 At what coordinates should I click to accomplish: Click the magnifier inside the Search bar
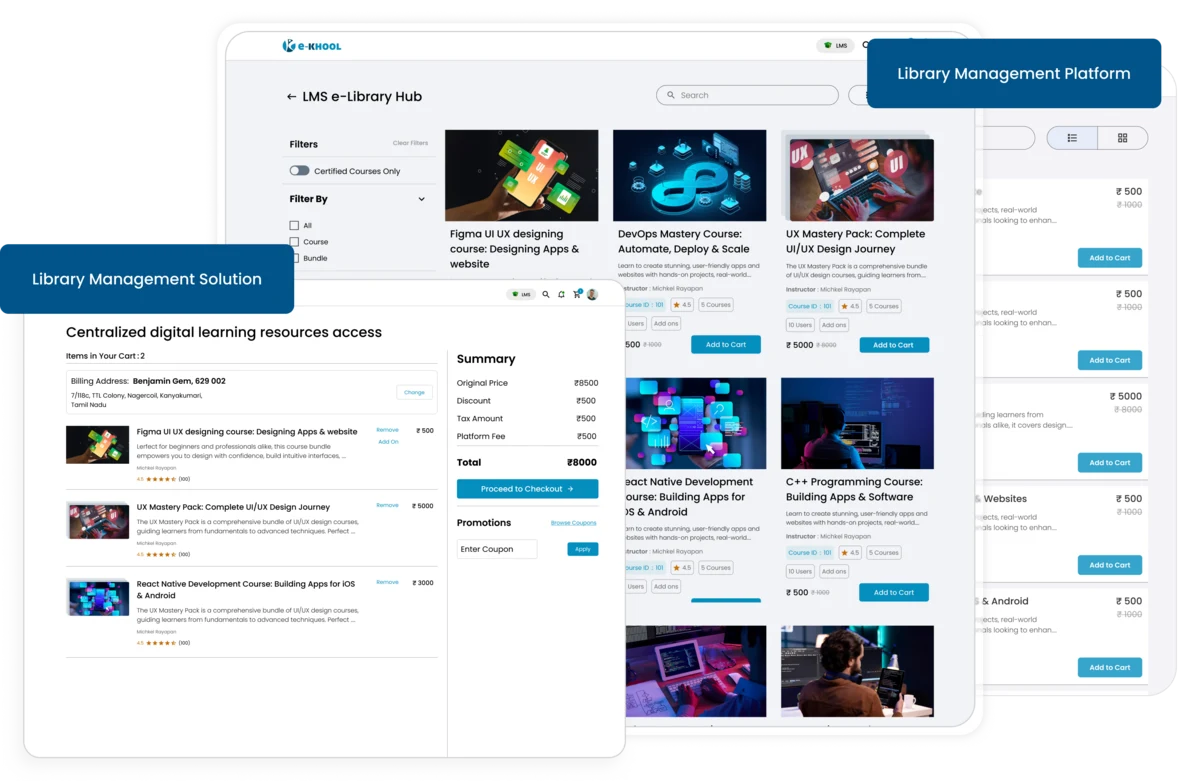click(x=671, y=94)
